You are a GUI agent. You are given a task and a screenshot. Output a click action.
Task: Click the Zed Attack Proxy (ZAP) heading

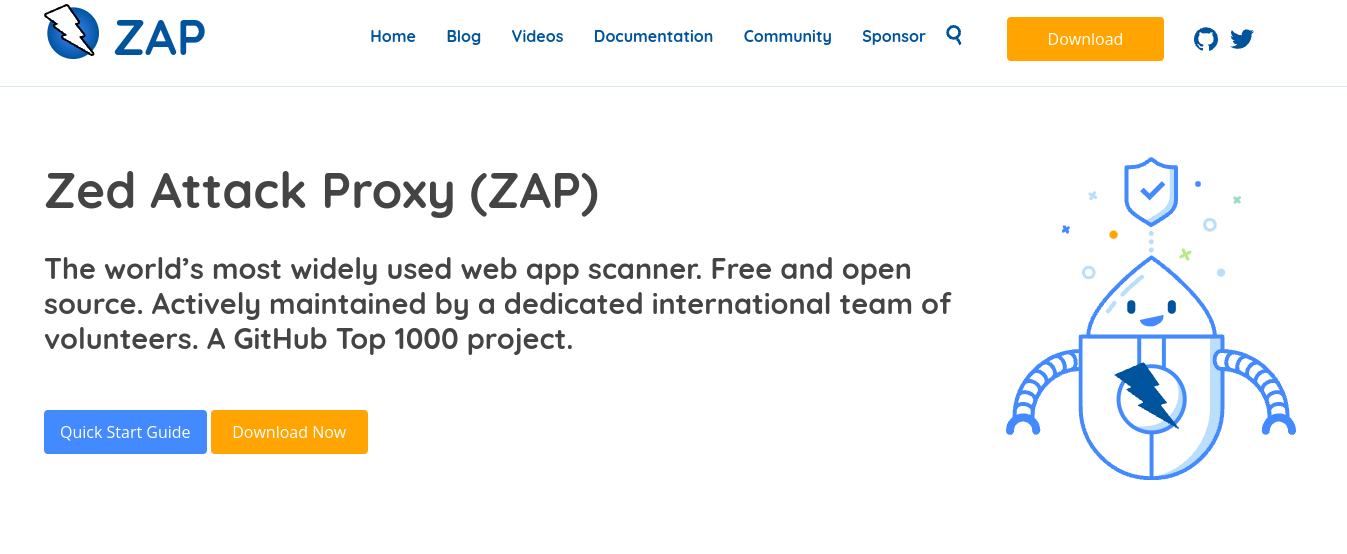(x=321, y=192)
